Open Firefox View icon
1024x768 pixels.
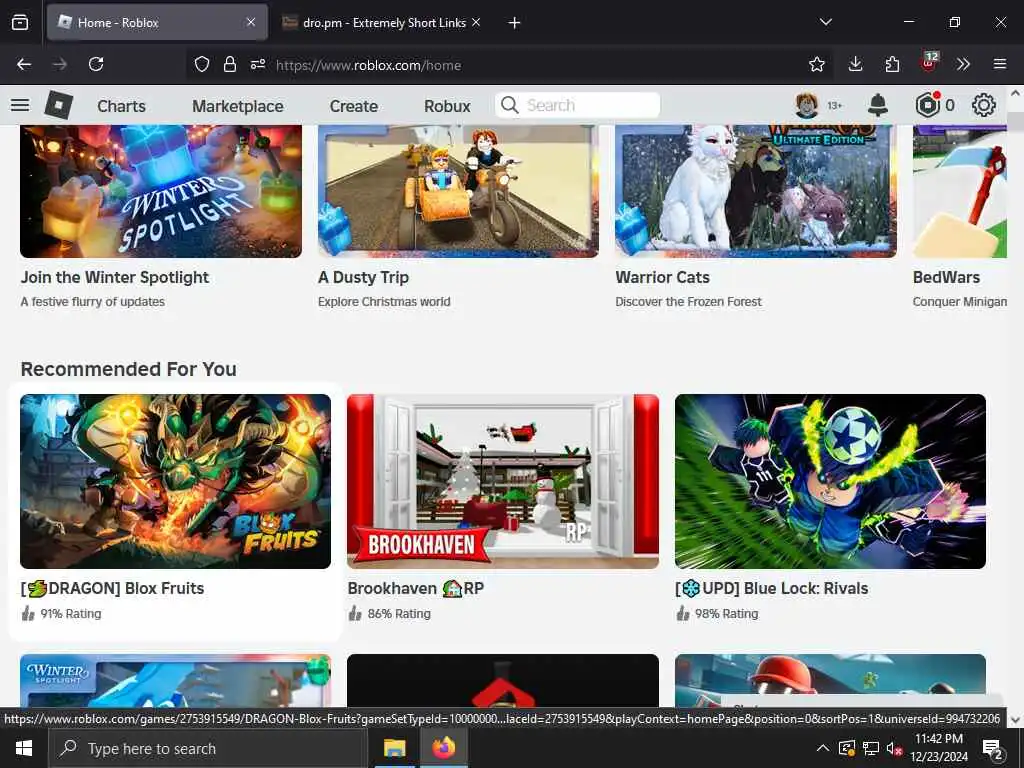[20, 23]
